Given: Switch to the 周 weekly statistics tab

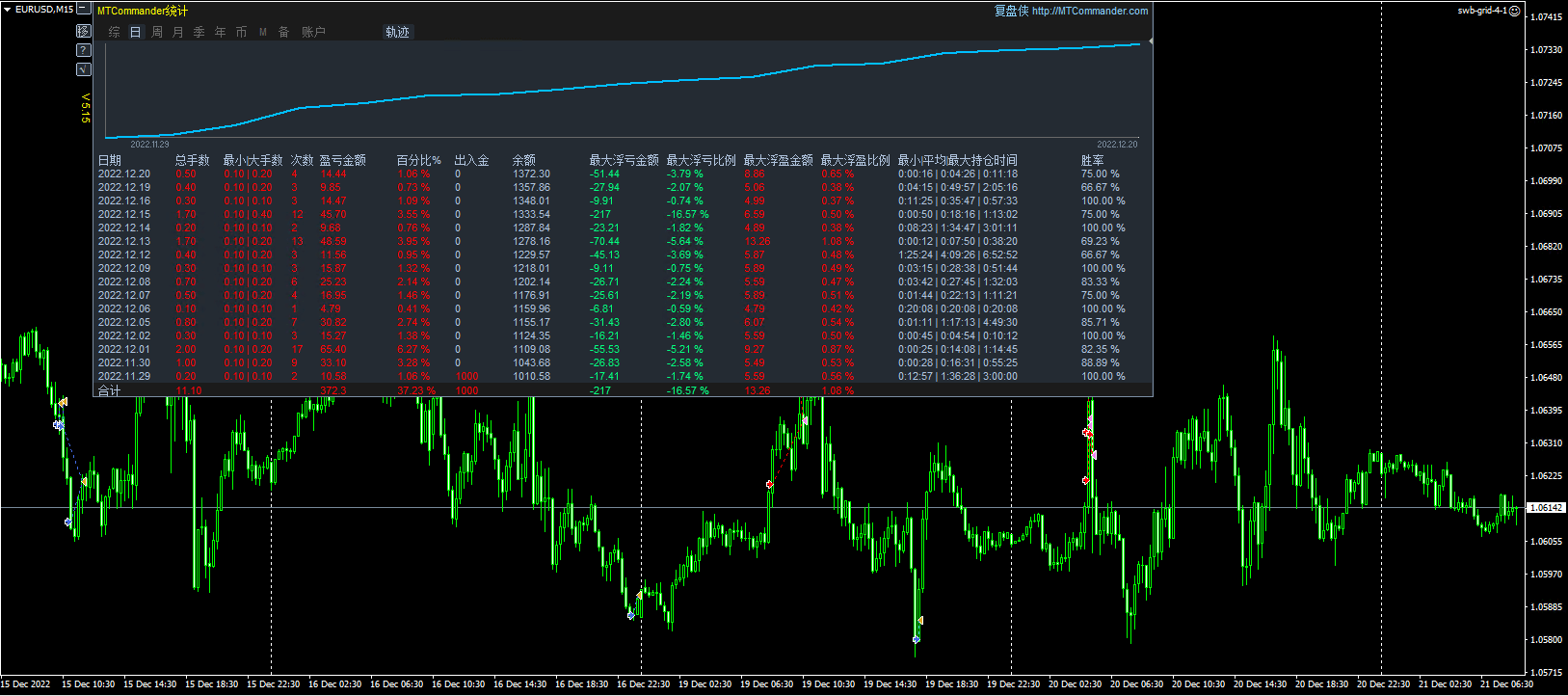Looking at the screenshot, I should click(157, 32).
